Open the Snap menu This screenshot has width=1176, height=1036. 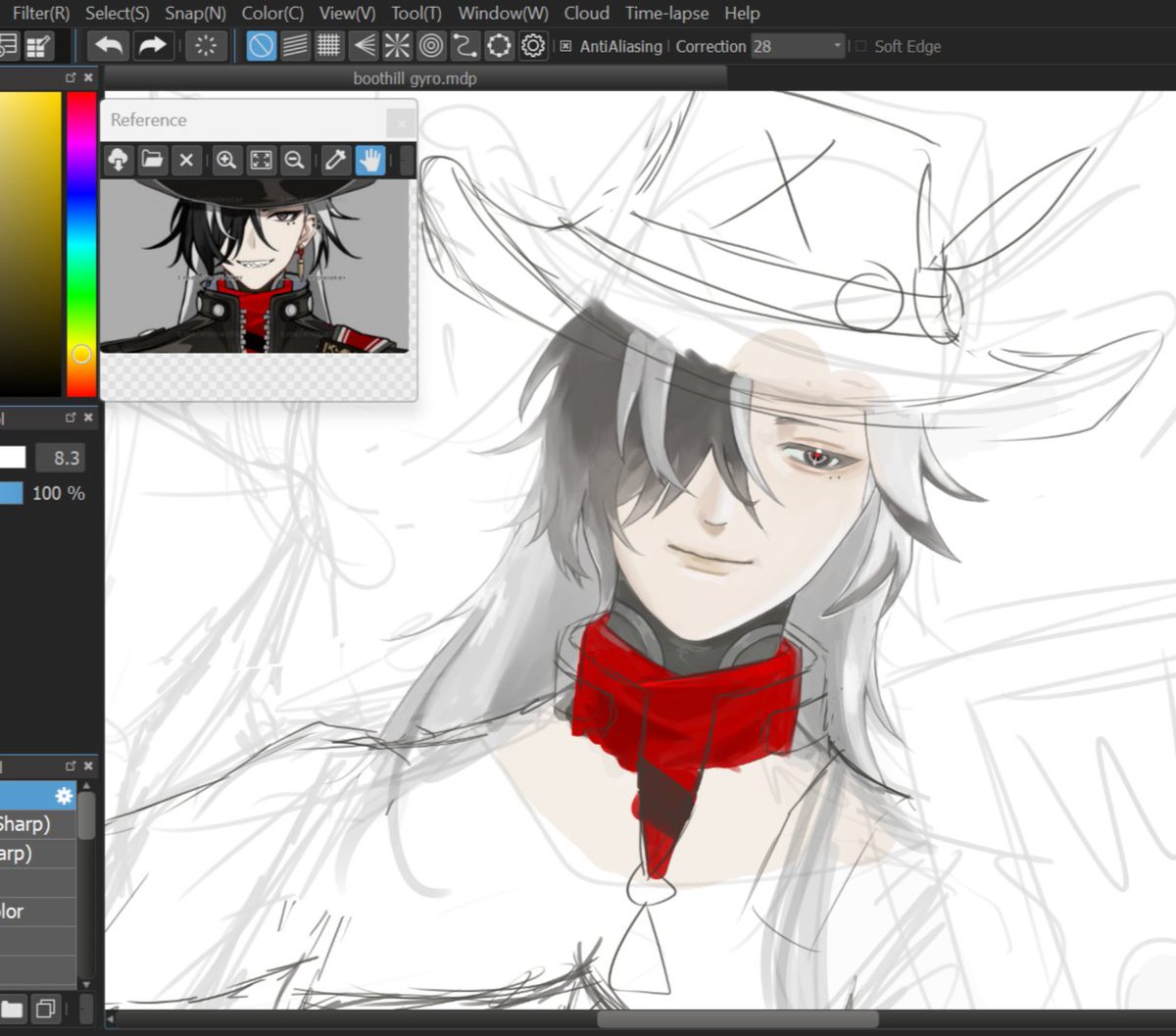pyautogui.click(x=196, y=14)
